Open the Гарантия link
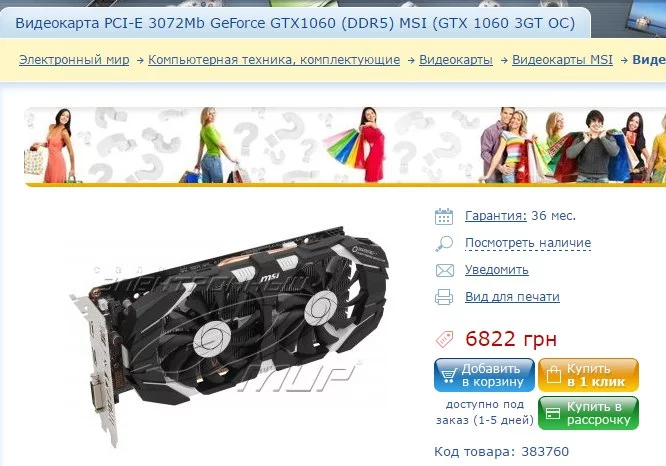This screenshot has width=666, height=466. tap(496, 216)
